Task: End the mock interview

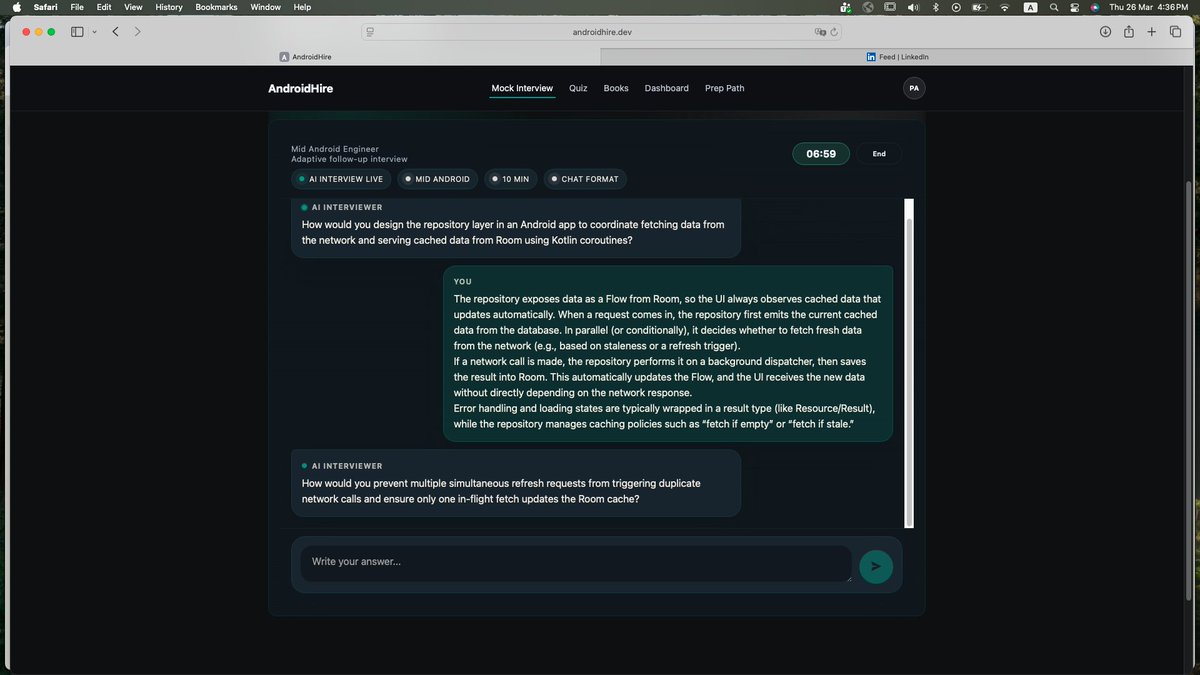Action: (x=879, y=154)
